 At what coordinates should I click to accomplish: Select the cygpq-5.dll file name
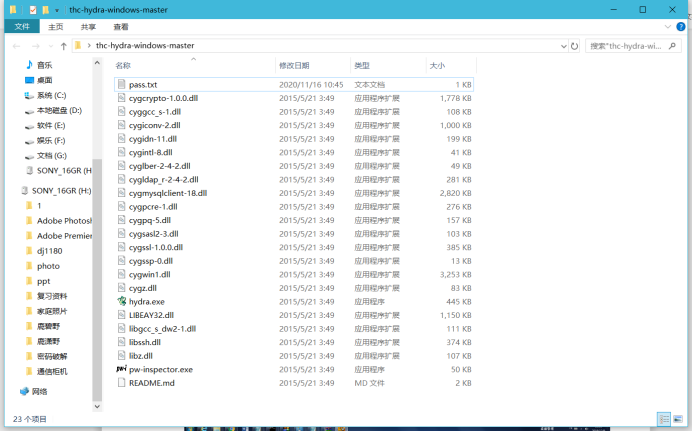click(150, 220)
